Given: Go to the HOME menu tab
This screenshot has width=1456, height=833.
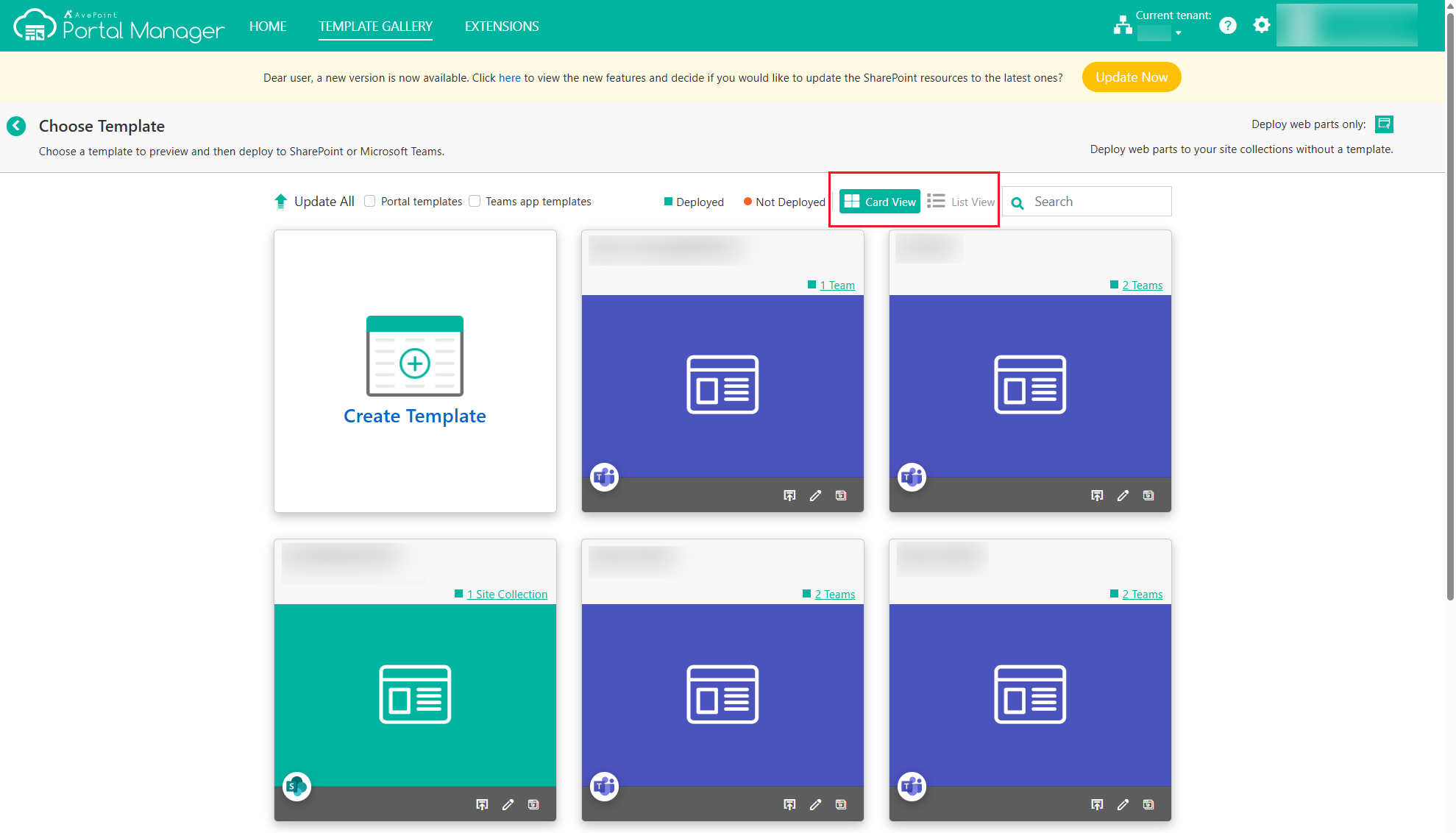Looking at the screenshot, I should click(268, 26).
